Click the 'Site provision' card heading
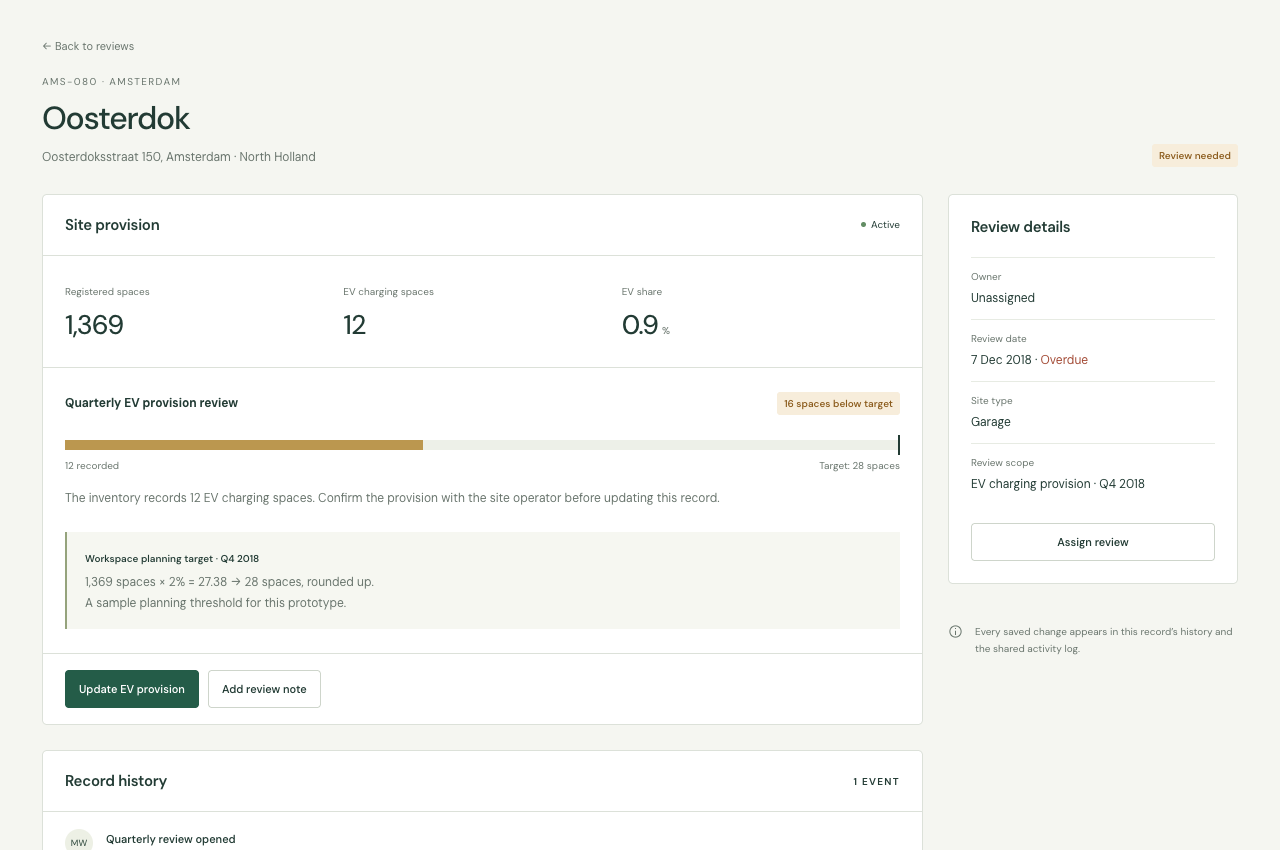The height and width of the screenshot is (850, 1280). click(112, 225)
